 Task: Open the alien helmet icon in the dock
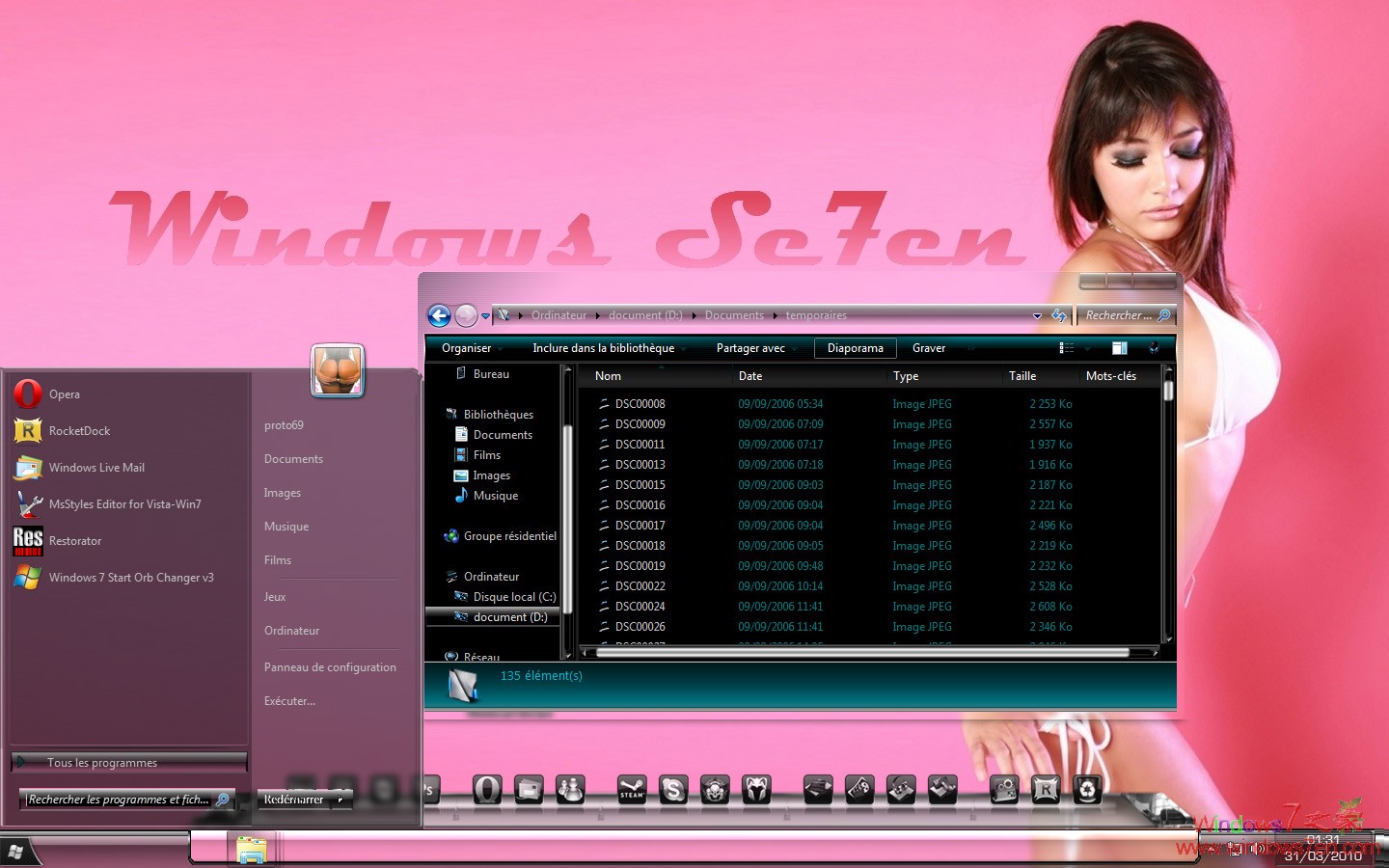[756, 790]
